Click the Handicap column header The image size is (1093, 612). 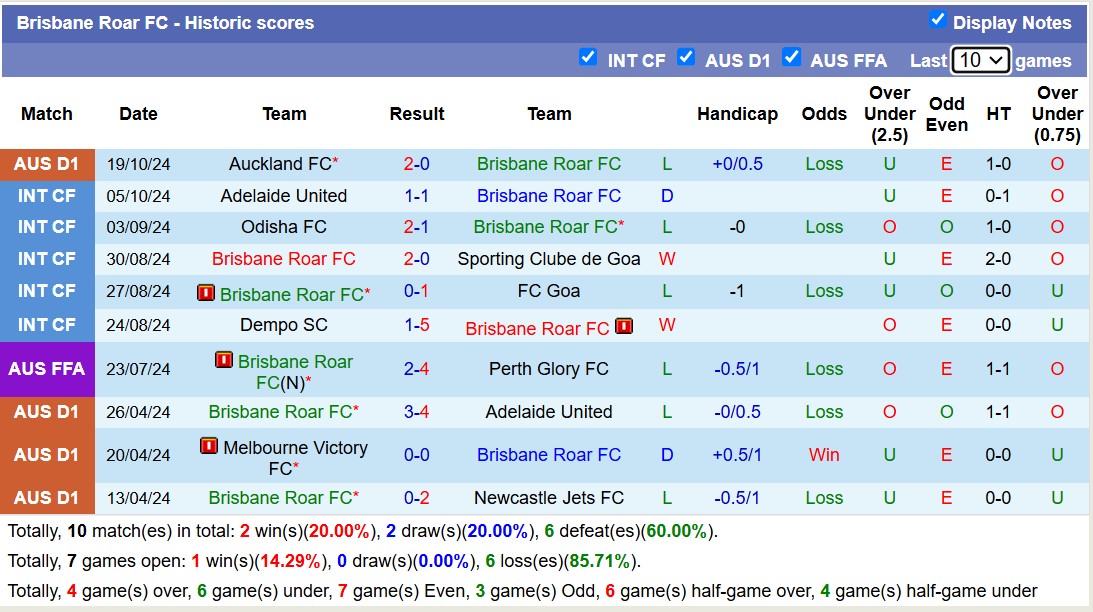point(738,114)
